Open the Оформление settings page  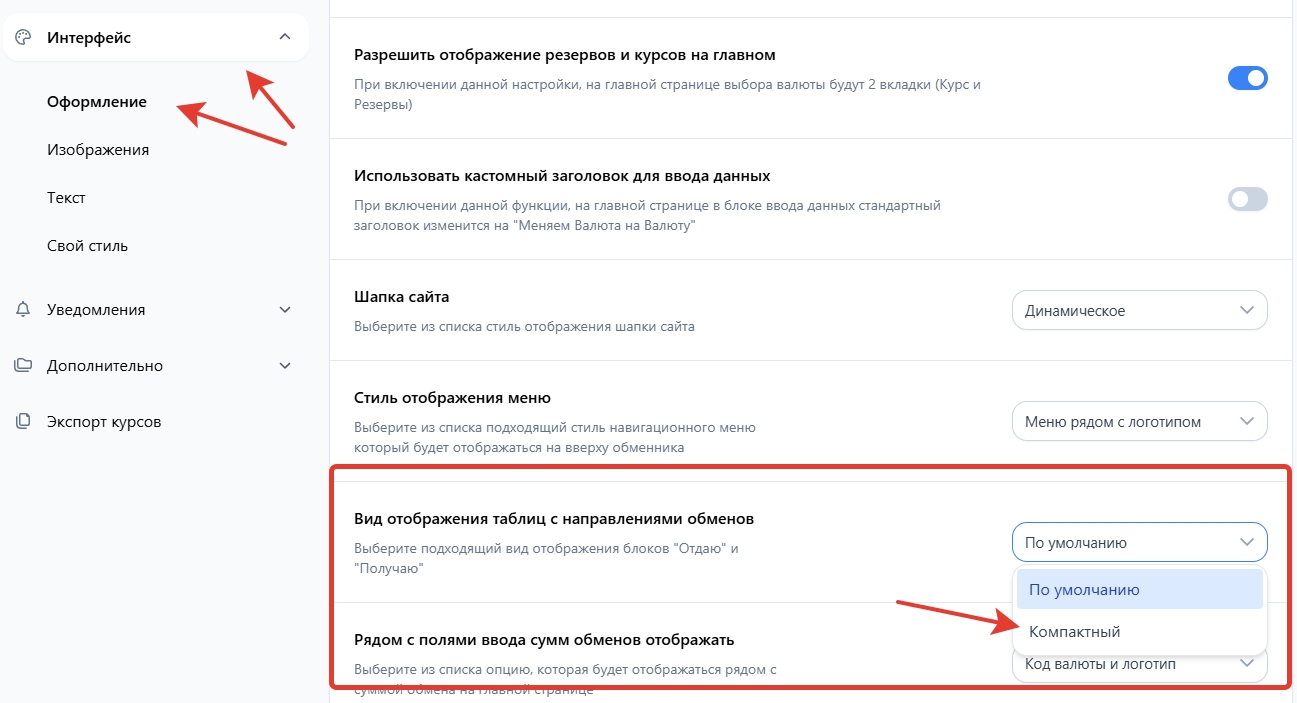coord(97,102)
